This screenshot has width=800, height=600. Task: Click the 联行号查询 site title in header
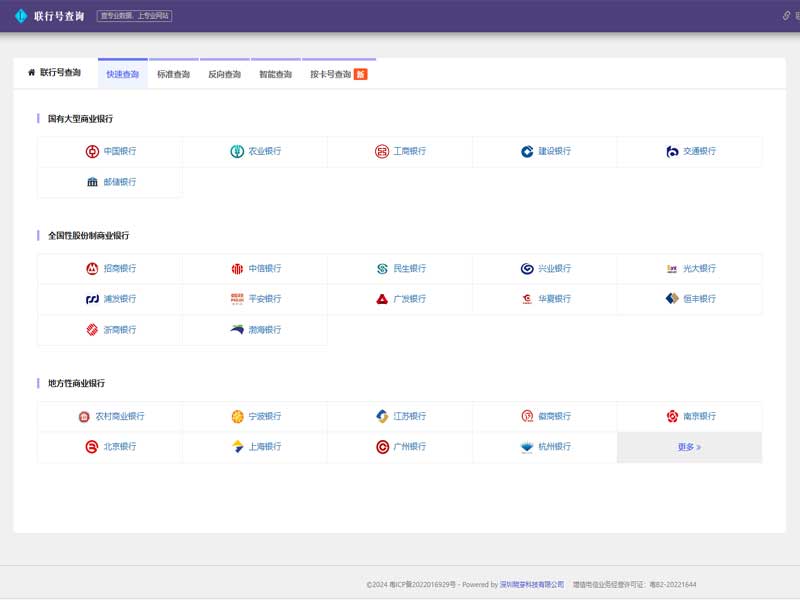pyautogui.click(x=59, y=16)
